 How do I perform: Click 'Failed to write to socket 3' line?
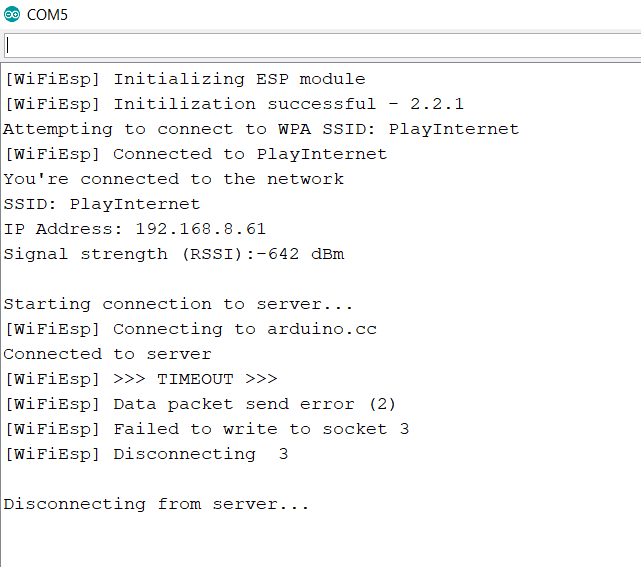click(x=207, y=429)
